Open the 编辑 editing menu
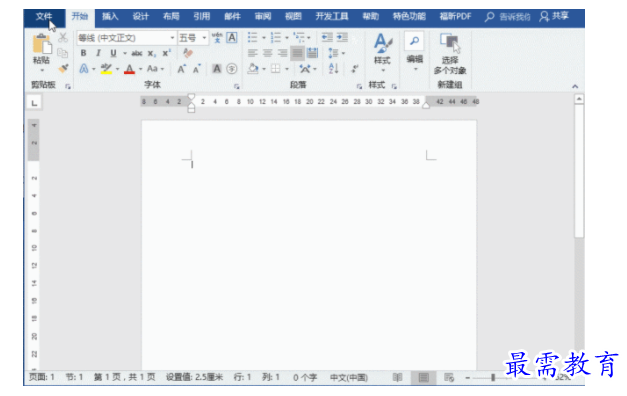This screenshot has height=396, width=627. pos(415,53)
